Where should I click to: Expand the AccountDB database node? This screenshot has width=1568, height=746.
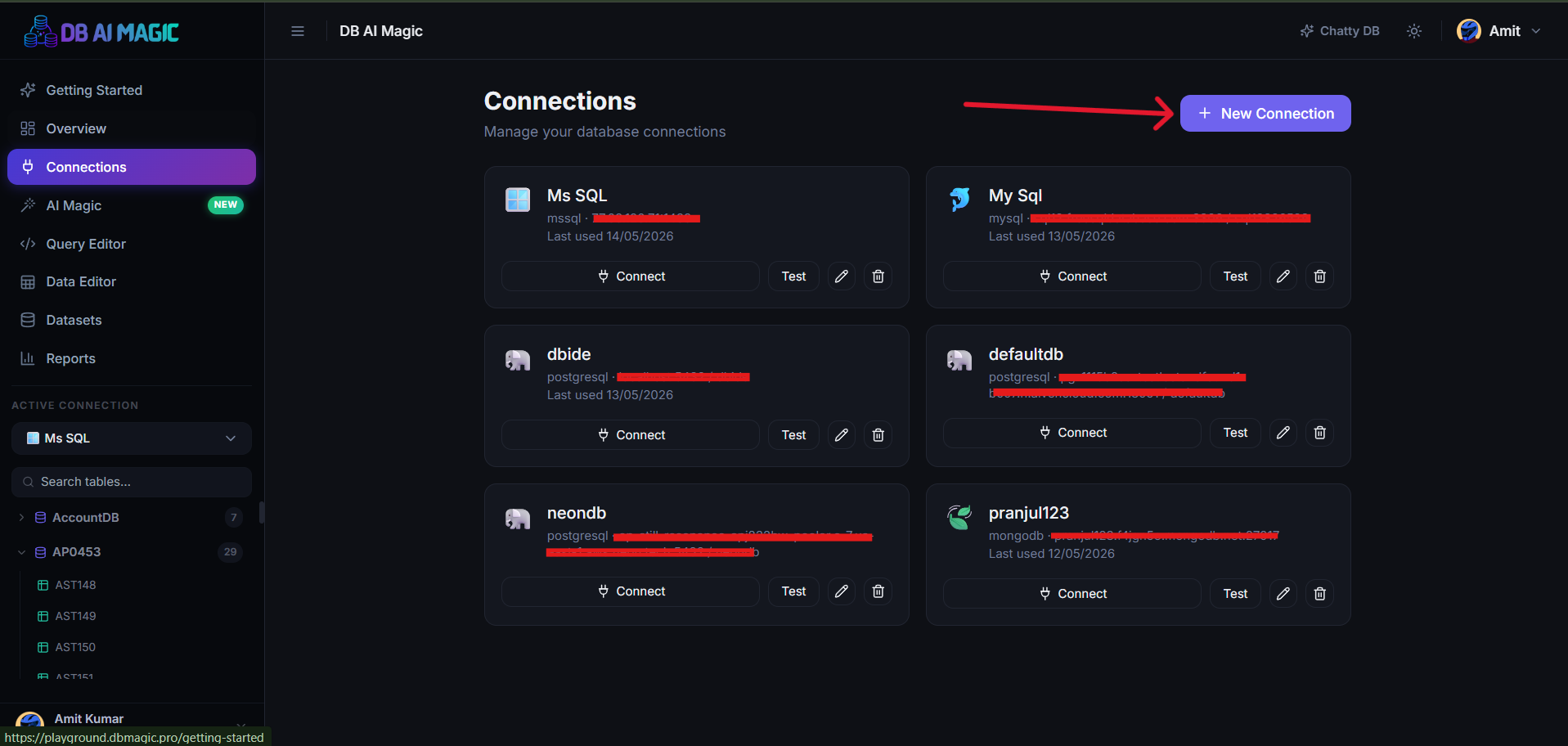21,517
